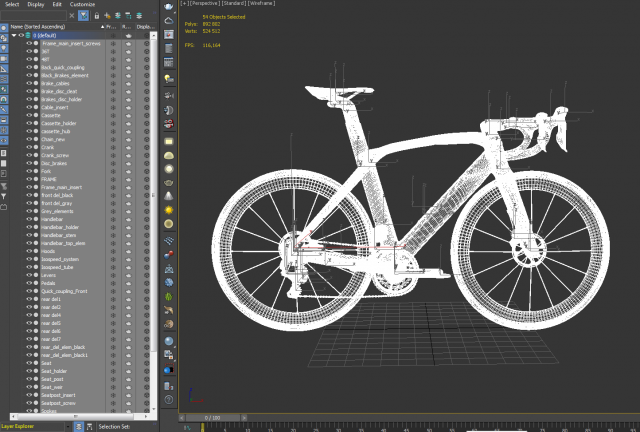Click the sort by hierarchy button at bottom
640x432 pixels.
(89, 427)
